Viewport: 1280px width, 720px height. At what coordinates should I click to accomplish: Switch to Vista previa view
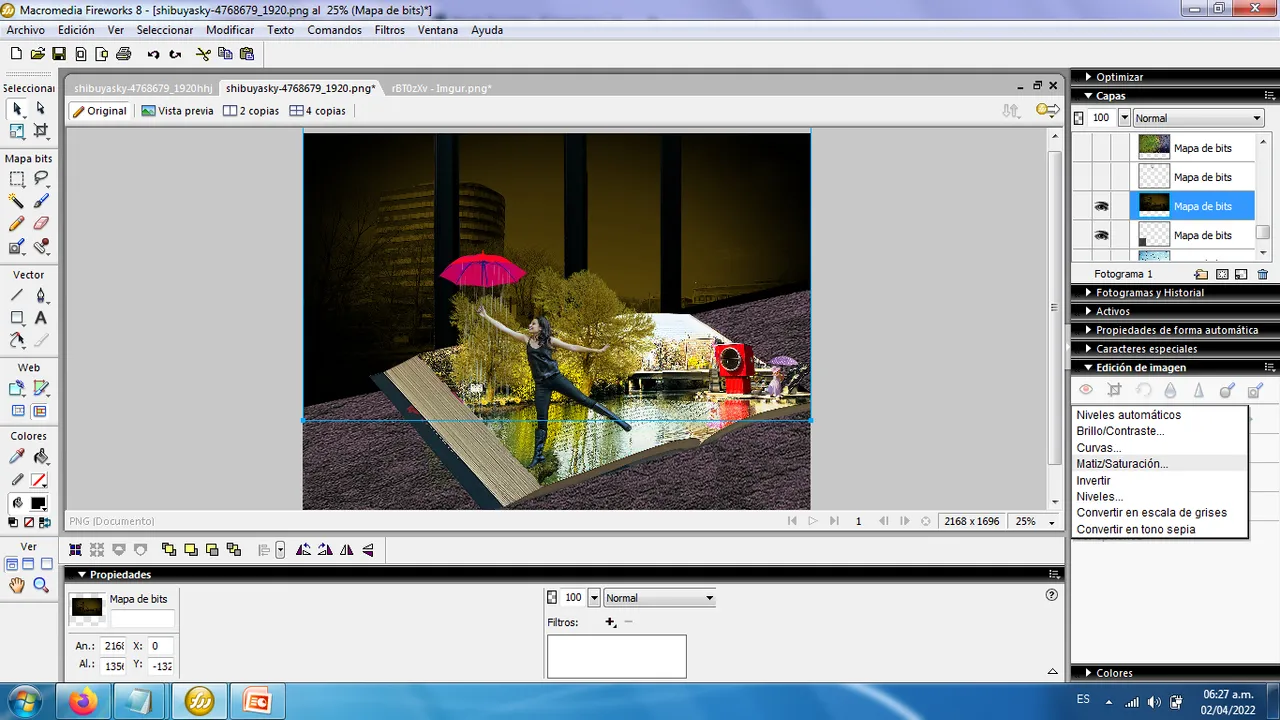[x=178, y=111]
